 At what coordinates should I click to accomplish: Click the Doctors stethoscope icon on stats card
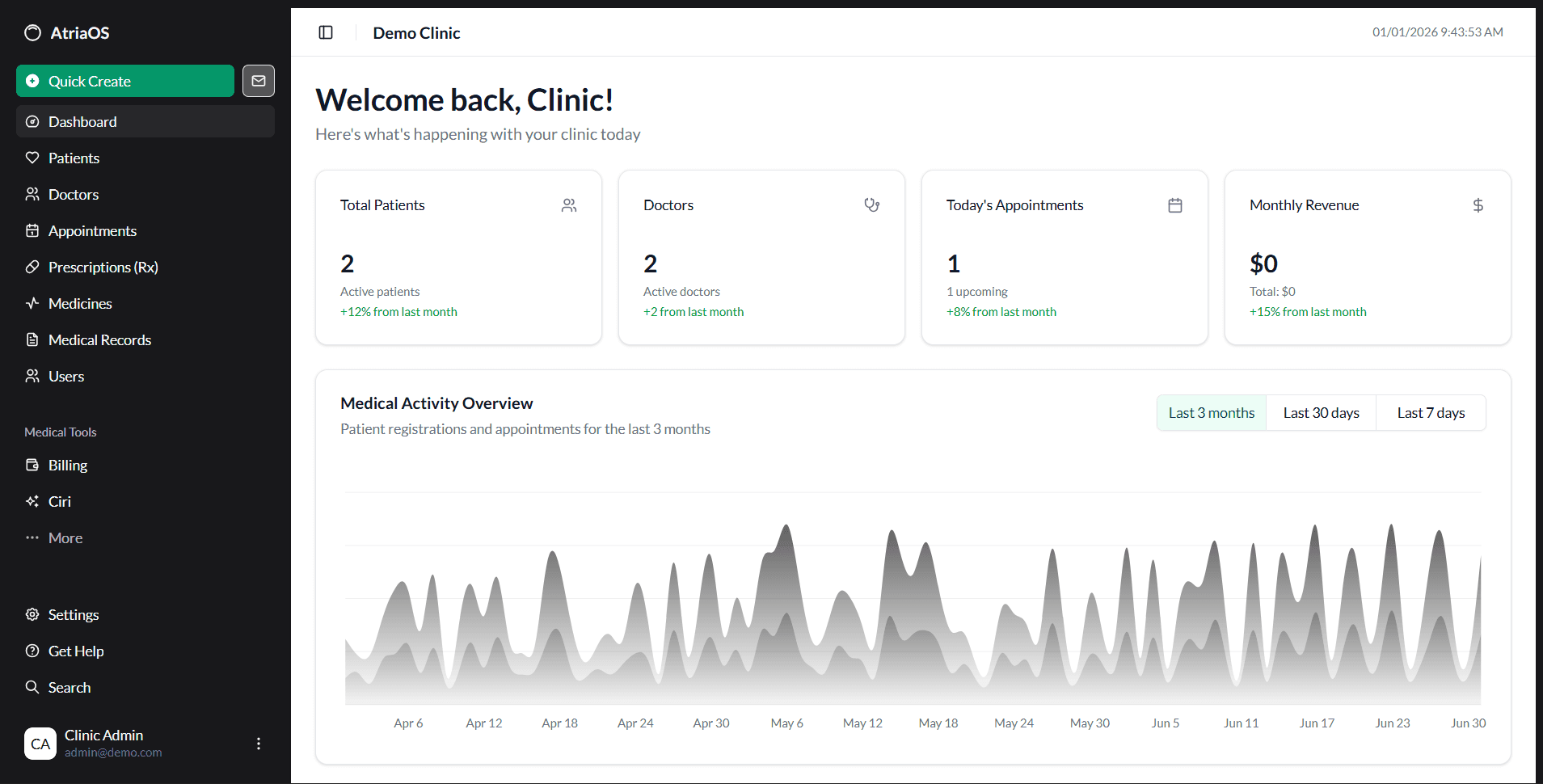point(872,205)
